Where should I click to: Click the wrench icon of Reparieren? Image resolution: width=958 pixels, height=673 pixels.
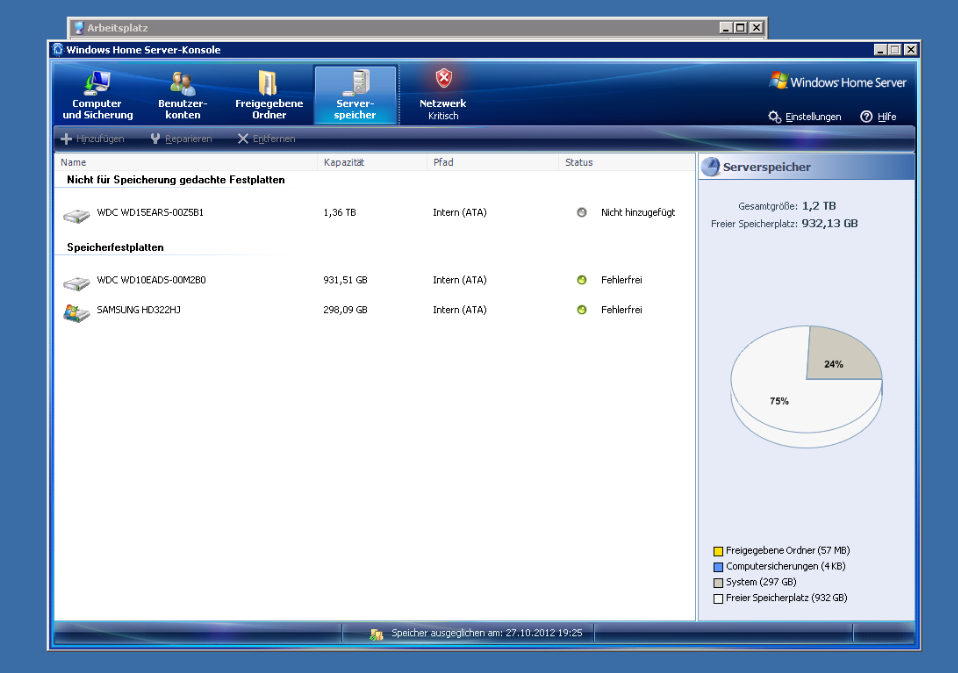coord(155,139)
